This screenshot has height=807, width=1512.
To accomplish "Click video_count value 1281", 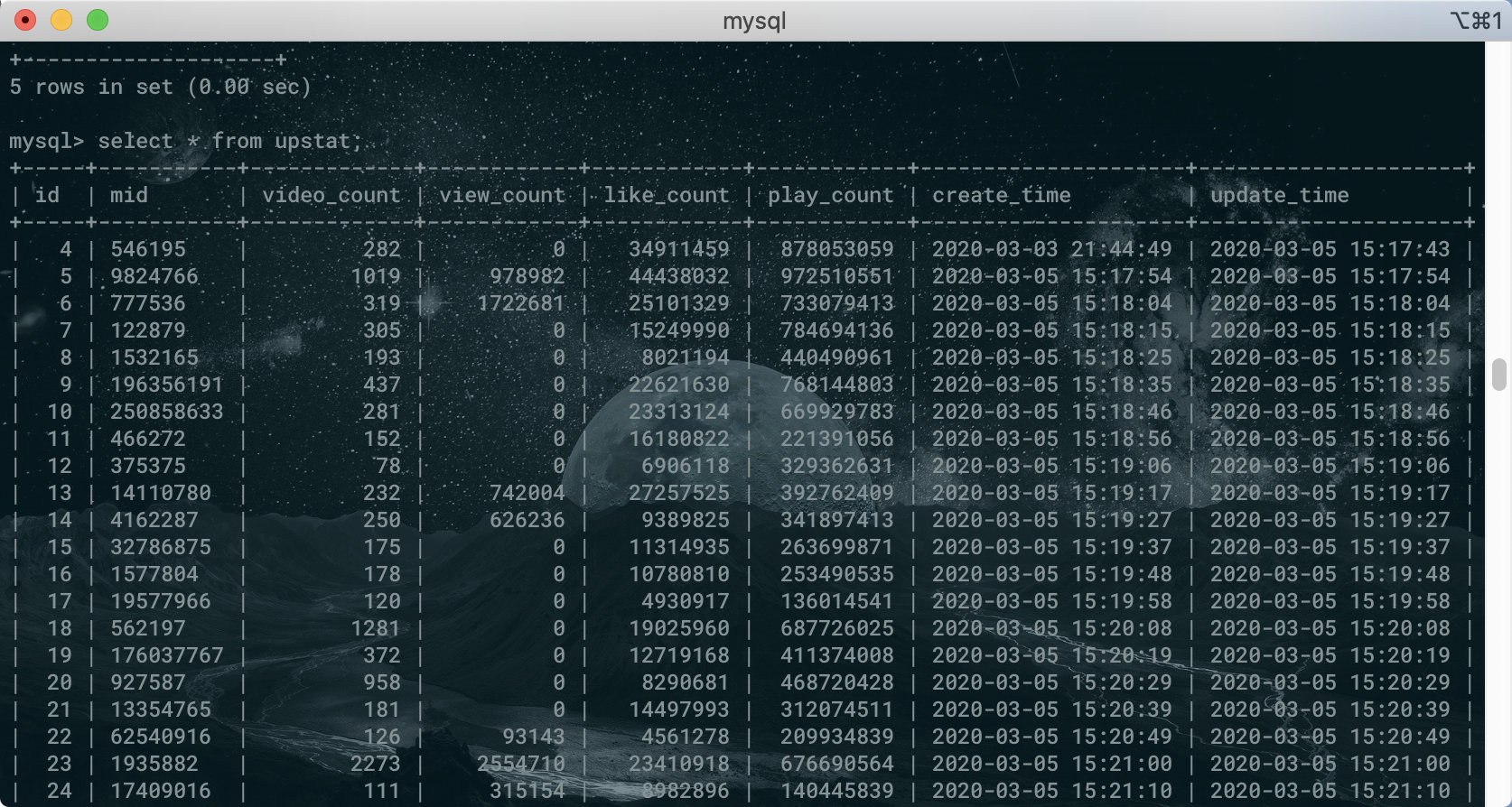I will 376,629.
